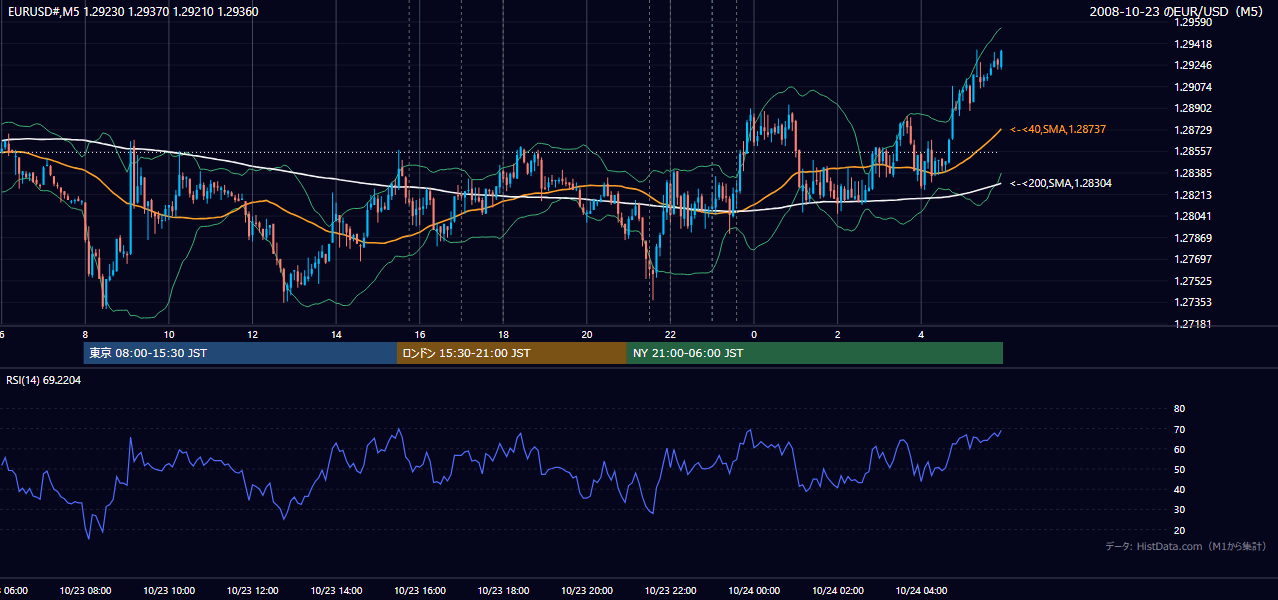Screen dimensions: 1278x600
Task: Click the 10/23 20:00 time axis label
Action: tap(587, 591)
